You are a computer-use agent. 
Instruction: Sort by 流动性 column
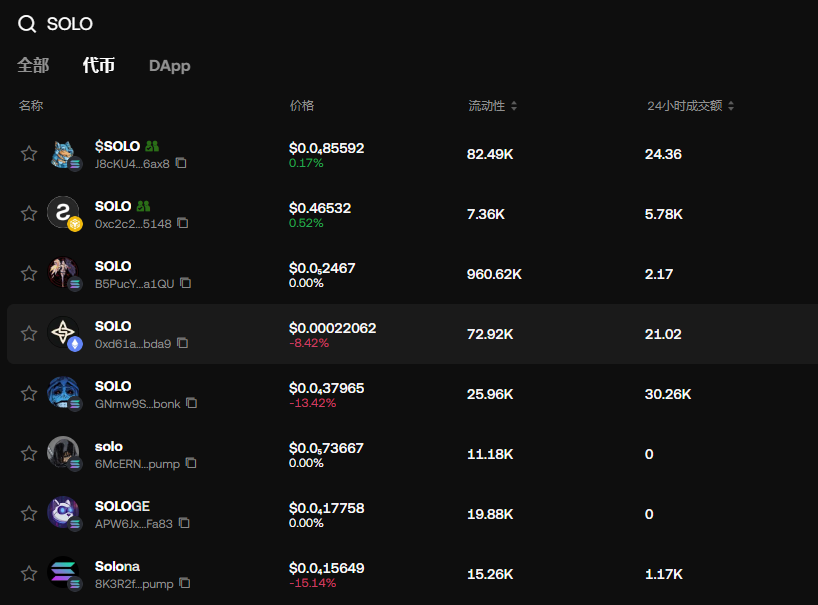click(493, 106)
